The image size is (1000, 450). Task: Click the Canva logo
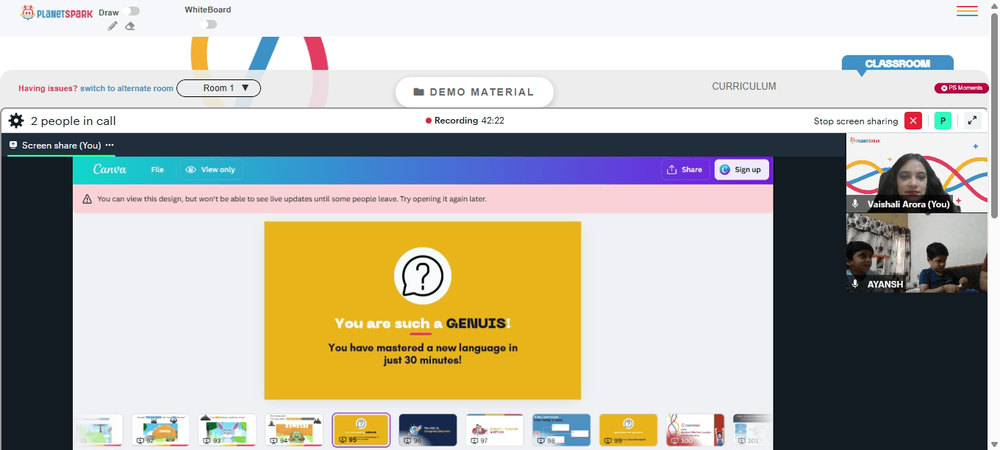(110, 170)
